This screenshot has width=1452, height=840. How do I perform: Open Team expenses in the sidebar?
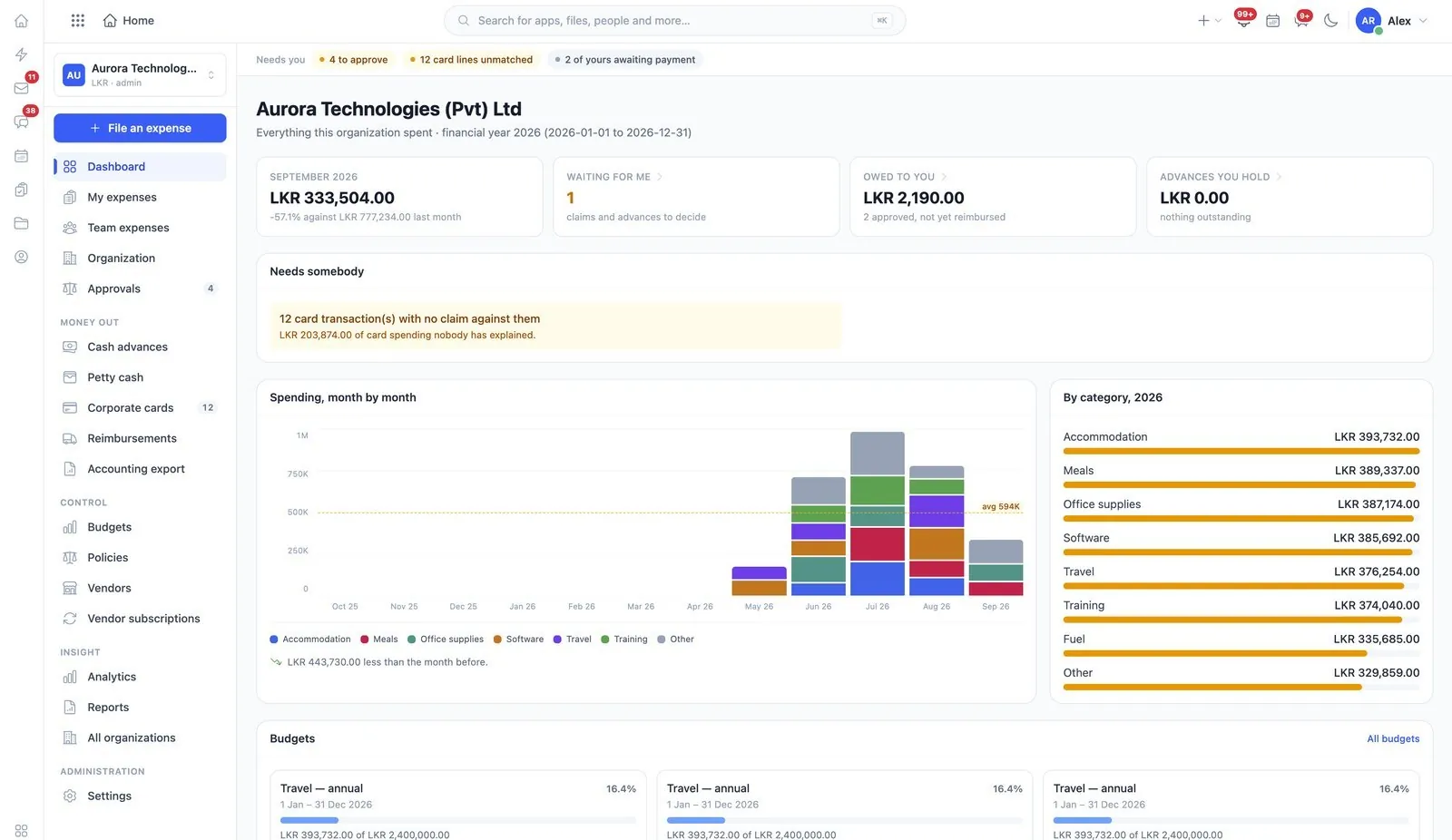point(140,228)
